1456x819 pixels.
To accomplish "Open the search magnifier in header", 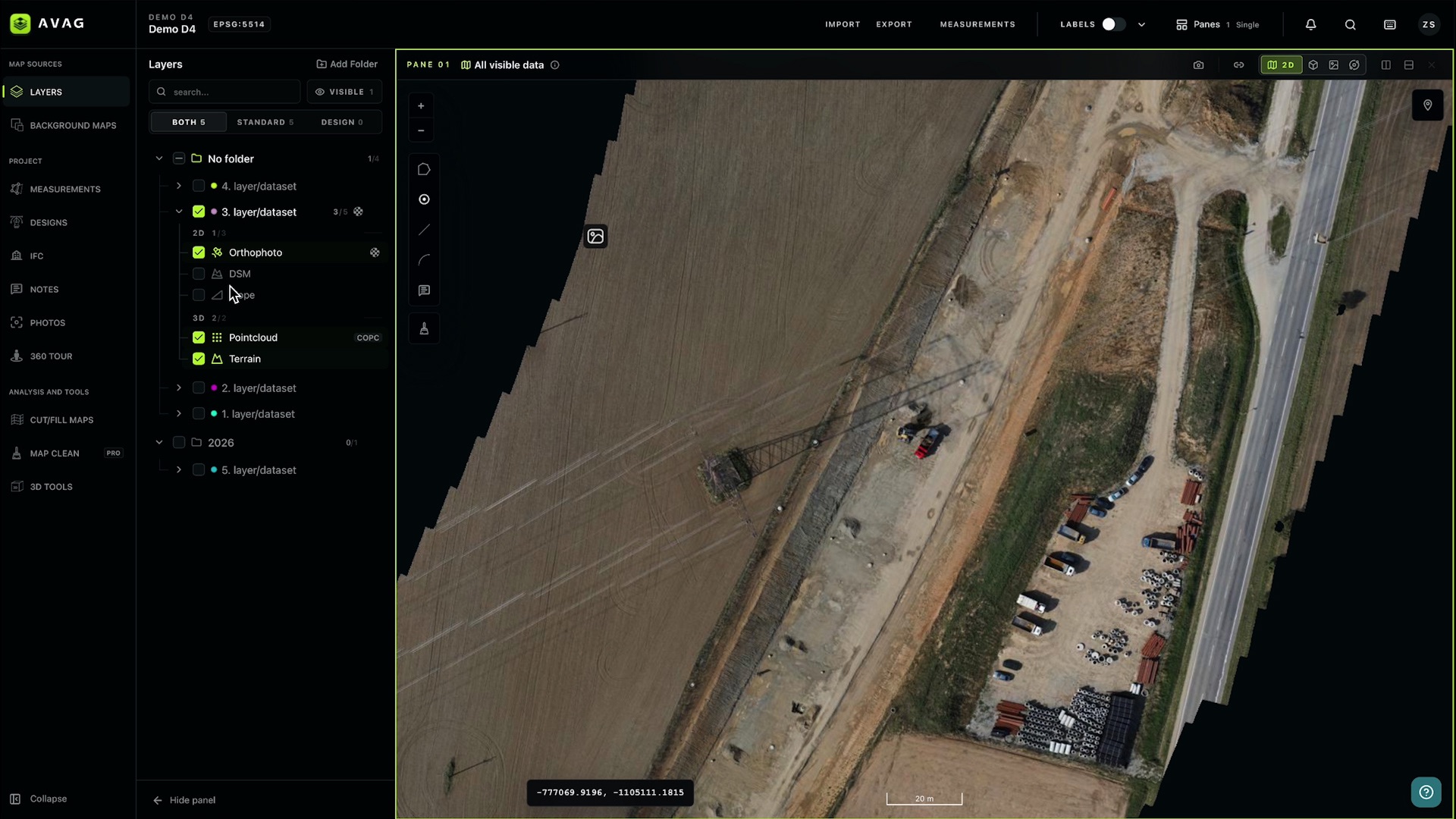I will tap(1351, 24).
